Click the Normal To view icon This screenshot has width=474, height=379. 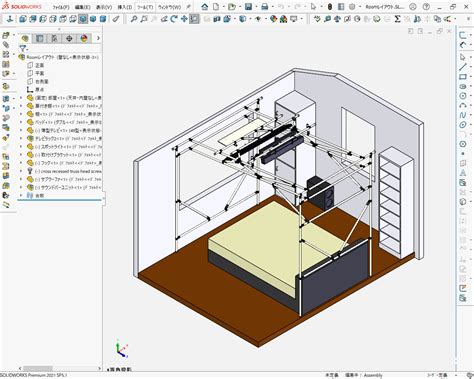(10, 19)
